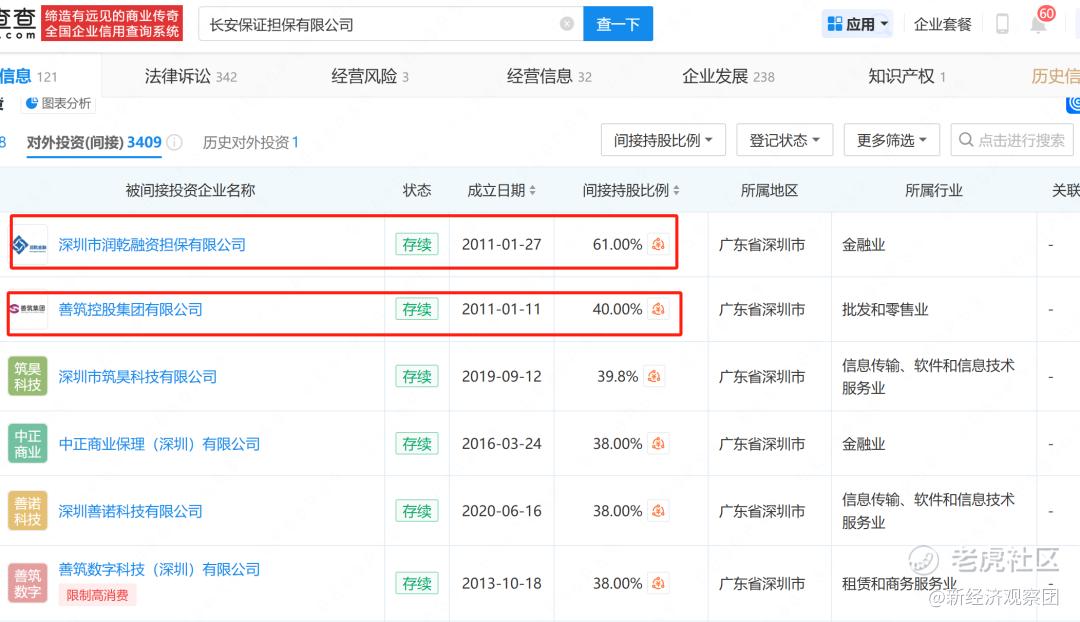Viewport: 1080px width, 622px height.
Task: Click the 限制高消费 risk tag
Action: point(97,595)
